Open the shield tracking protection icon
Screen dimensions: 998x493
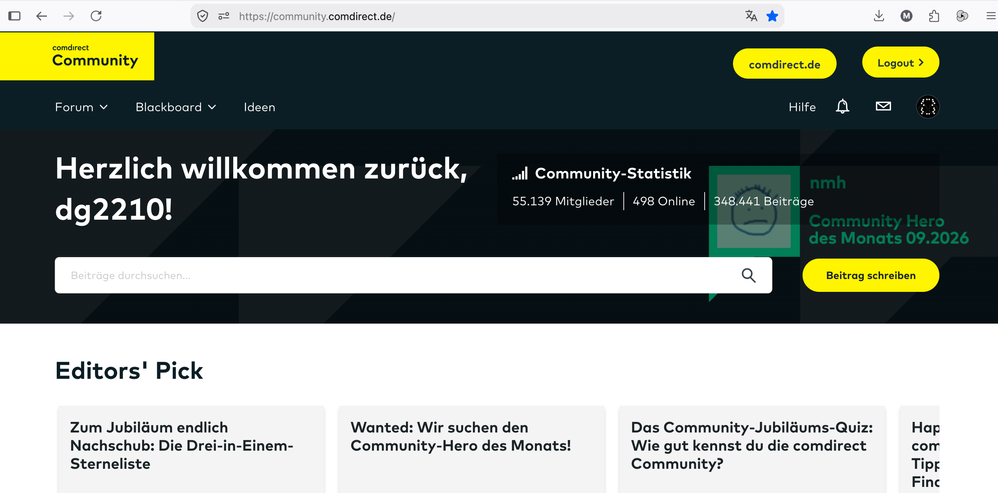(202, 16)
